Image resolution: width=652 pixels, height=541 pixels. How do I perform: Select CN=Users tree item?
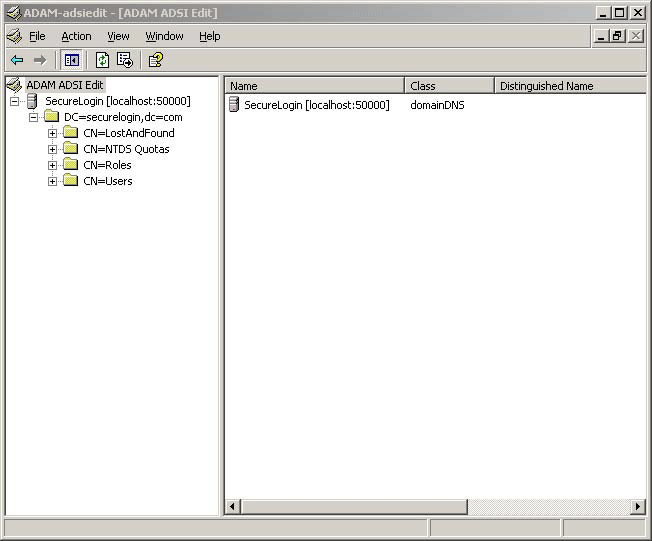[x=108, y=181]
